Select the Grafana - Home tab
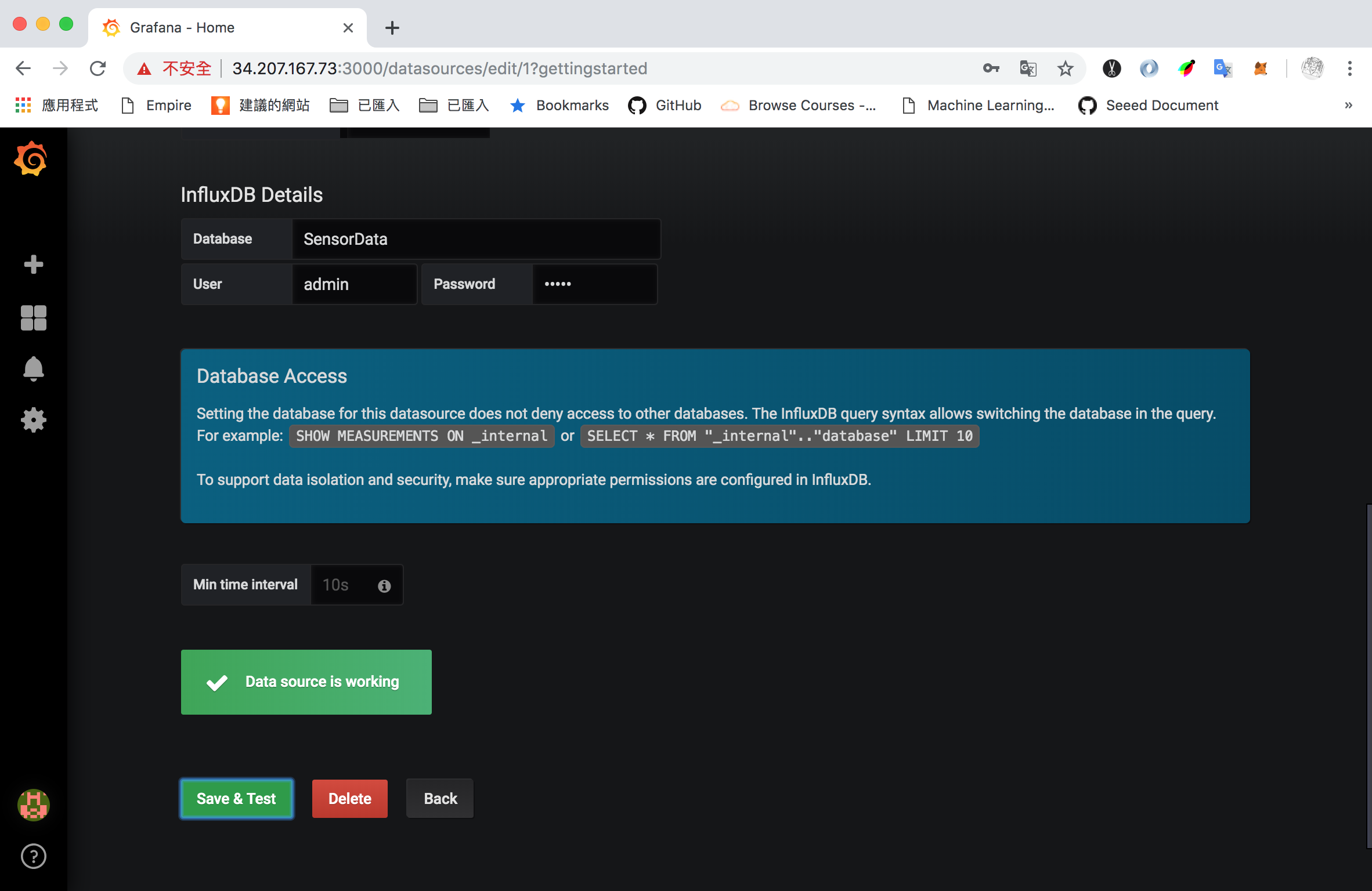The width and height of the screenshot is (1372, 891). 228,28
